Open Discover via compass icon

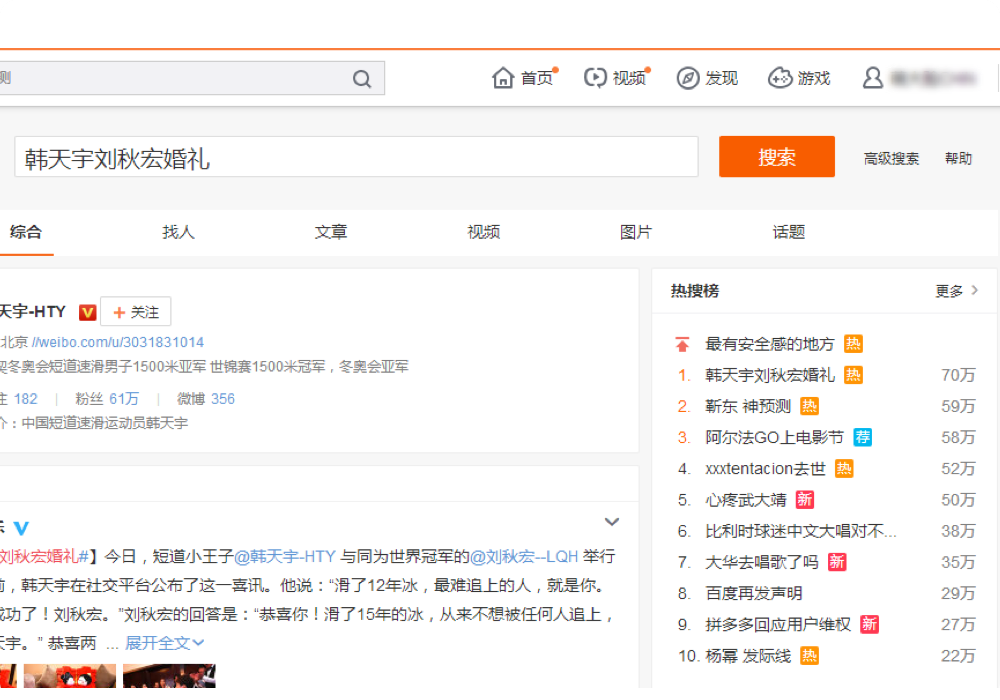coord(687,78)
